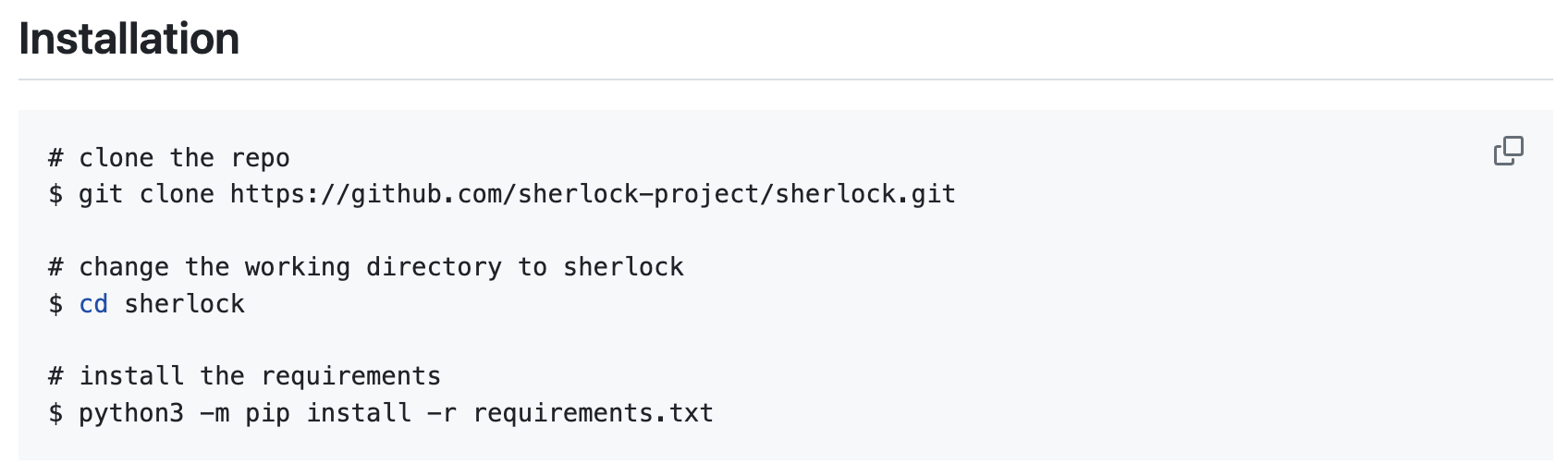Viewport: 1568px width, 464px height.
Task: Click the '-m' flag after python3
Action: 214,412
